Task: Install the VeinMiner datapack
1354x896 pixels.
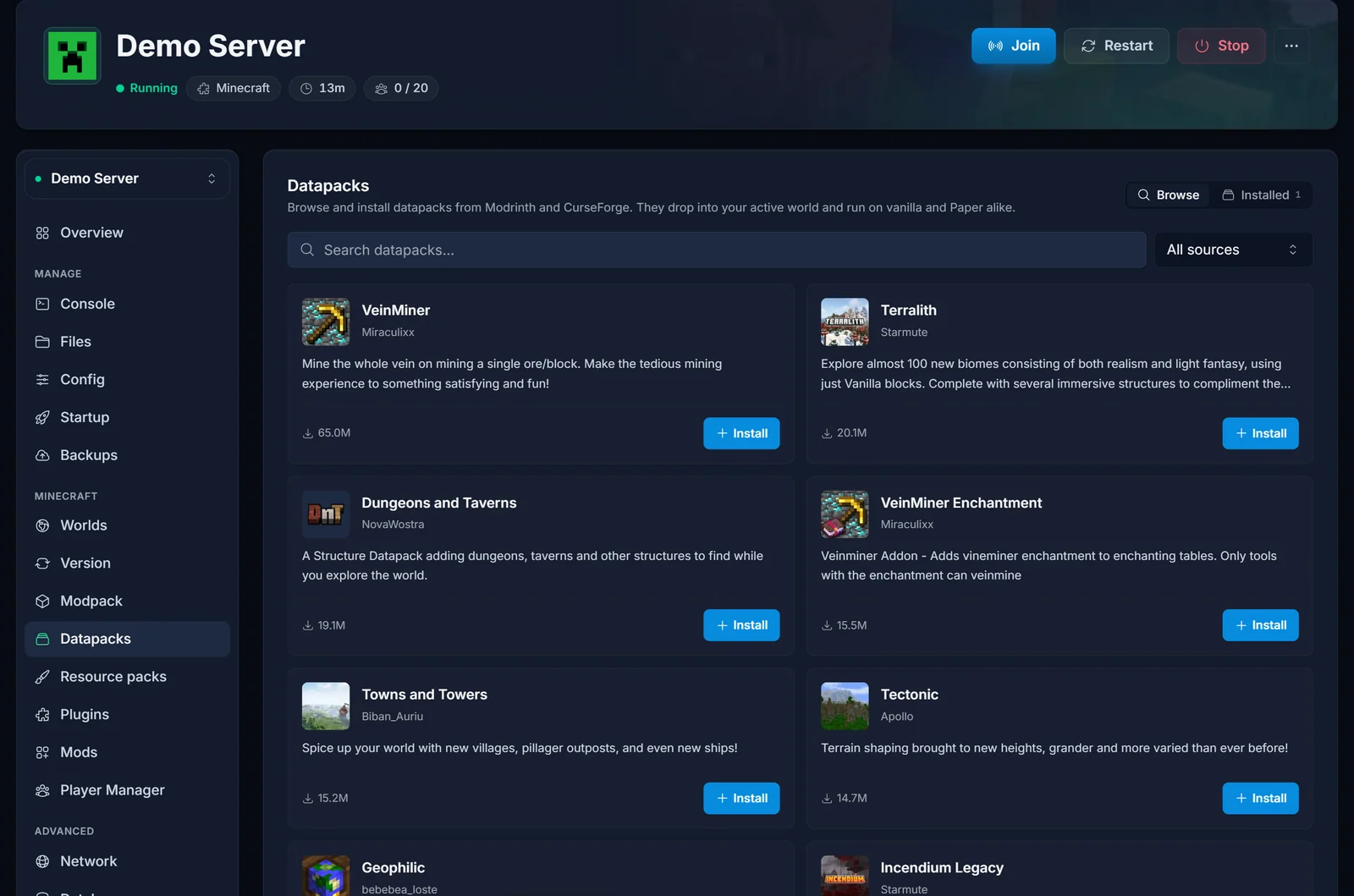Action: click(741, 433)
